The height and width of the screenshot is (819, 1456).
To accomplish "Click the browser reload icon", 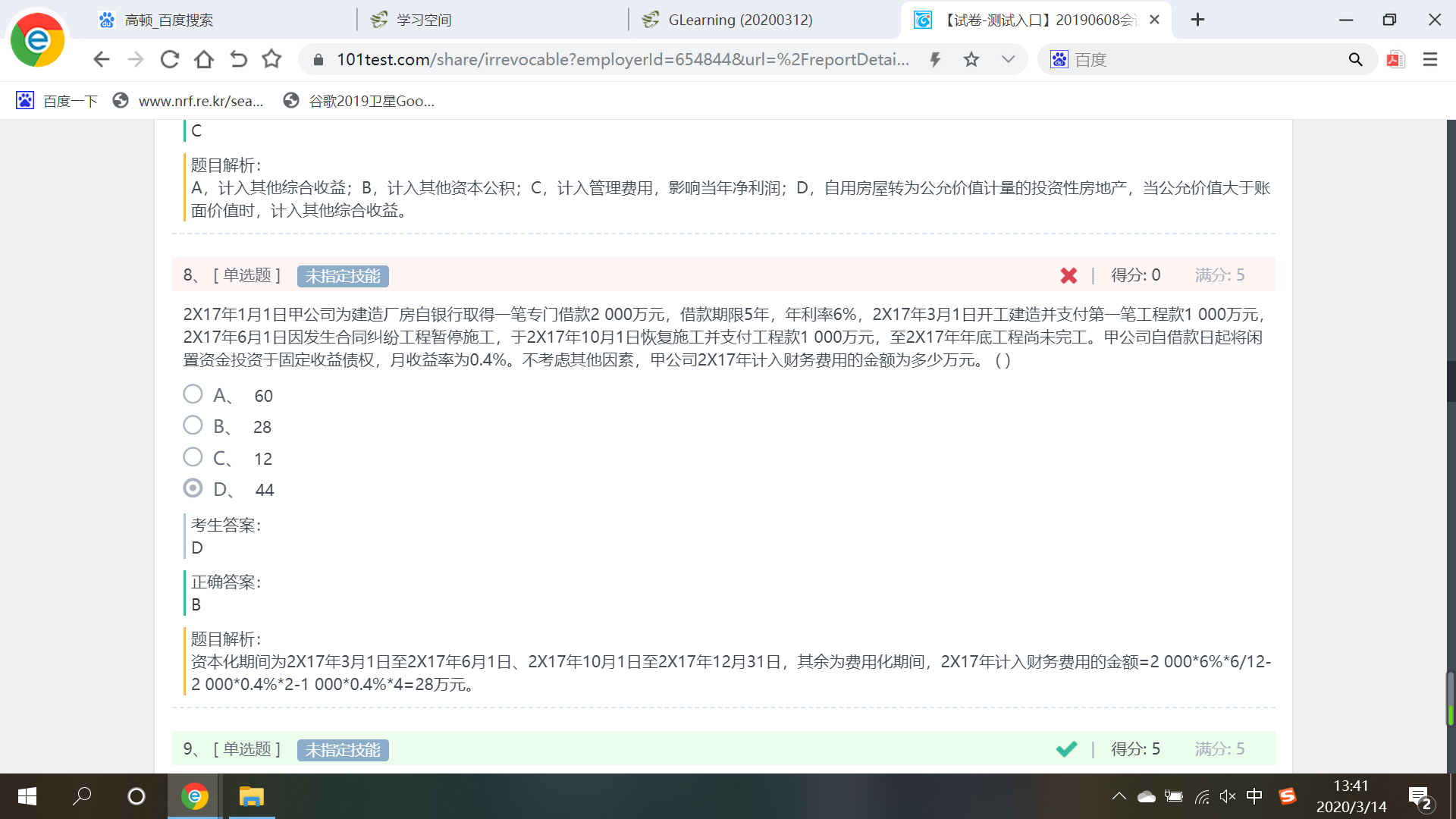I will pos(170,59).
